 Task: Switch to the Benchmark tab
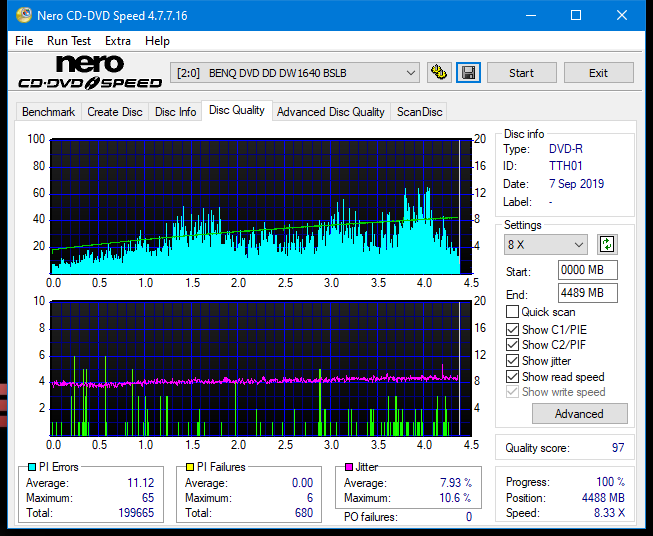pos(49,112)
